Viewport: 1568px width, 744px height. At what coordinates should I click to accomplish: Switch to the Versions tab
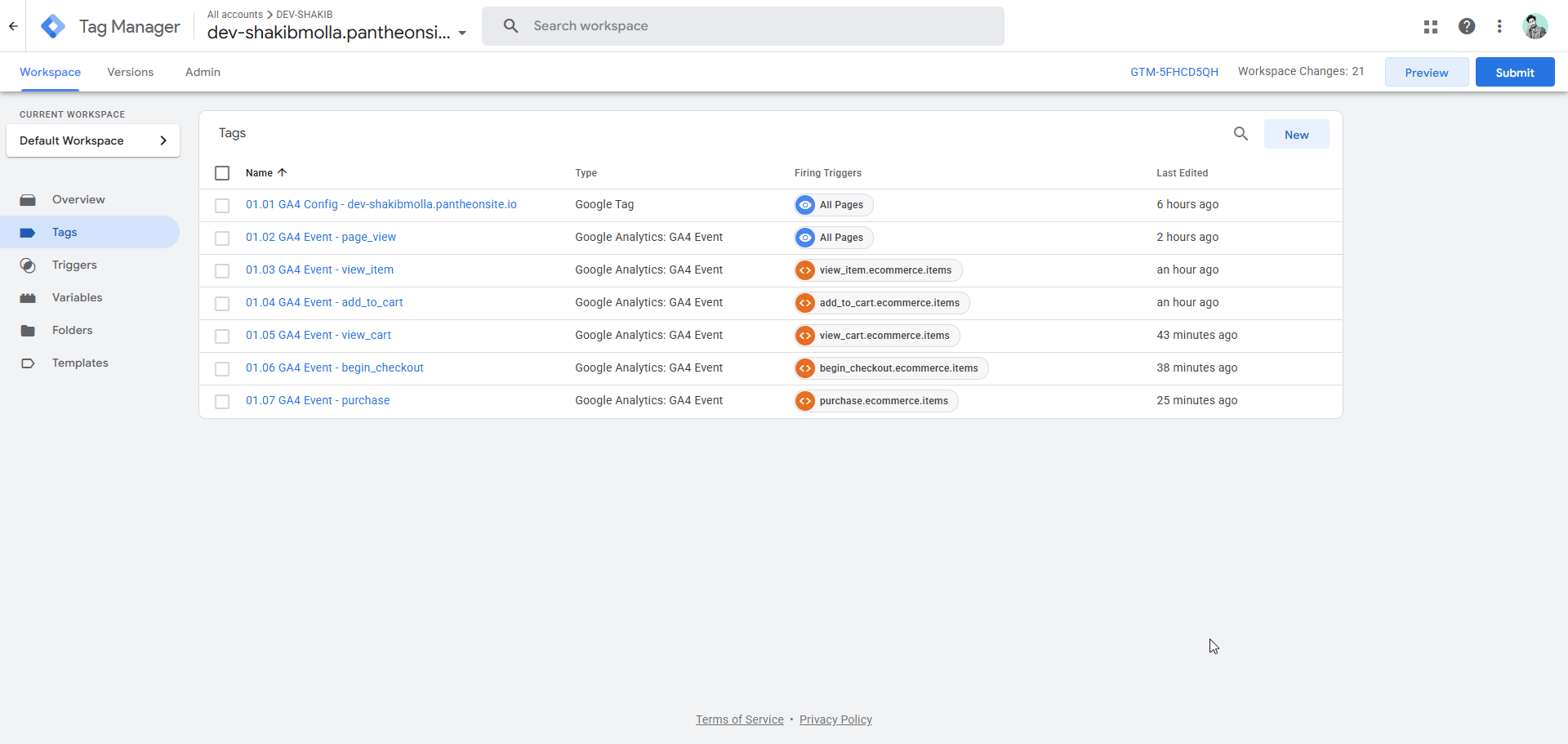pos(131,72)
